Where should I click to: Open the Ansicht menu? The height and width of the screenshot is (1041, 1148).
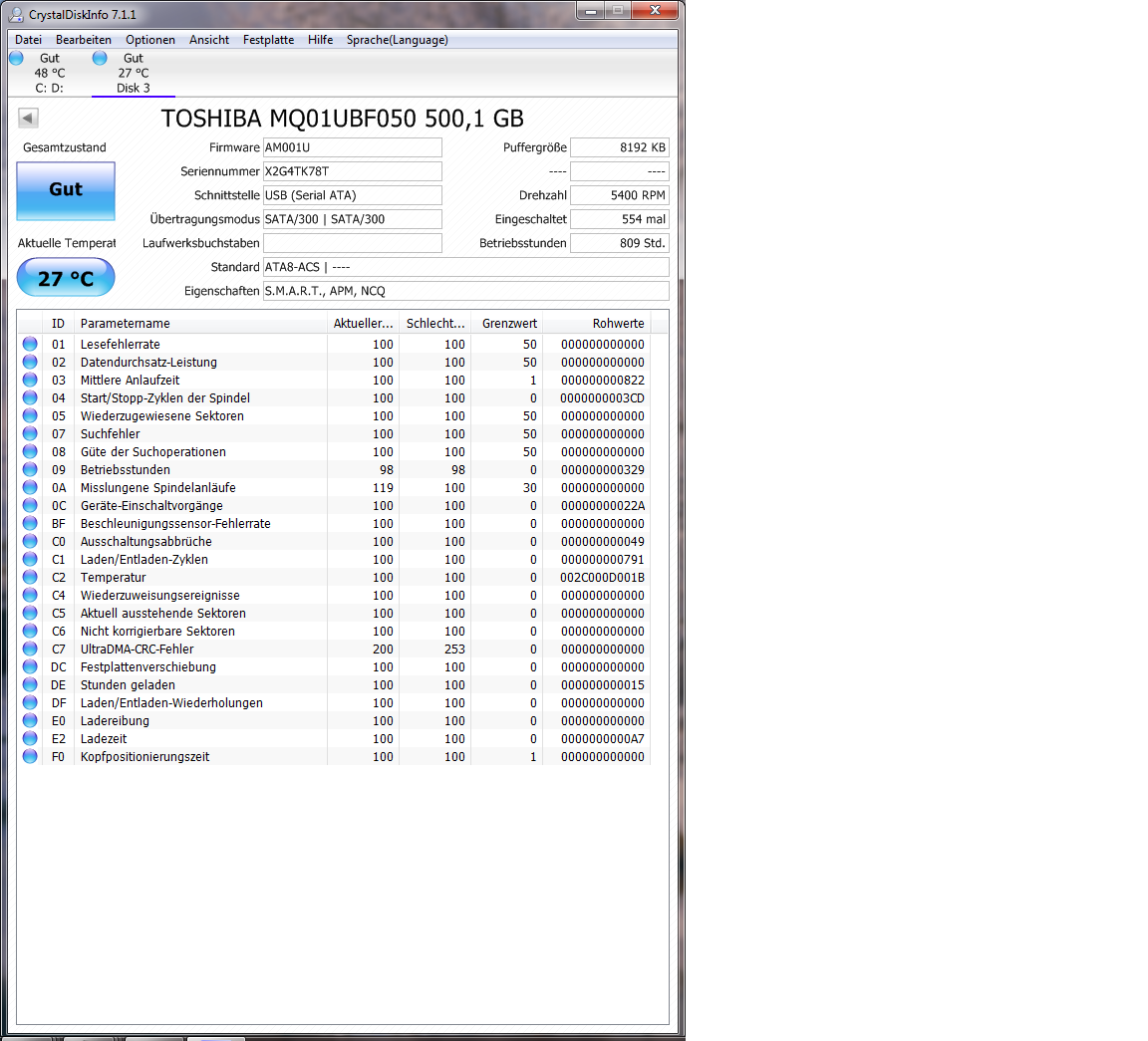point(208,40)
